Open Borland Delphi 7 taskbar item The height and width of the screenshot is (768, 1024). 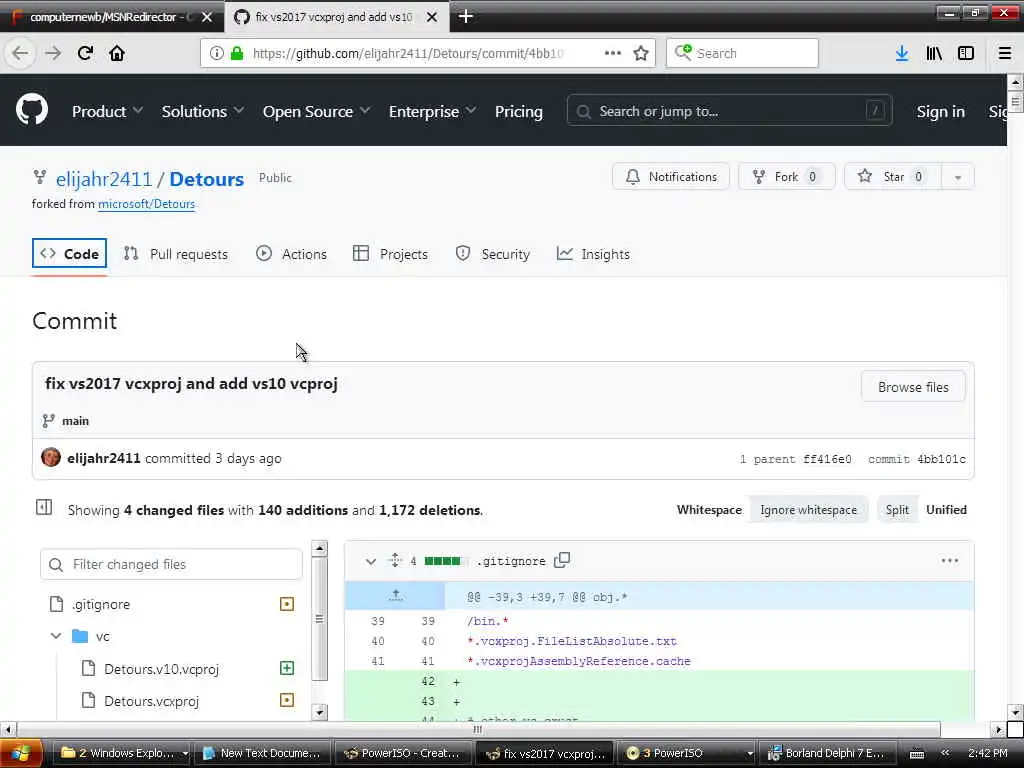[x=827, y=753]
